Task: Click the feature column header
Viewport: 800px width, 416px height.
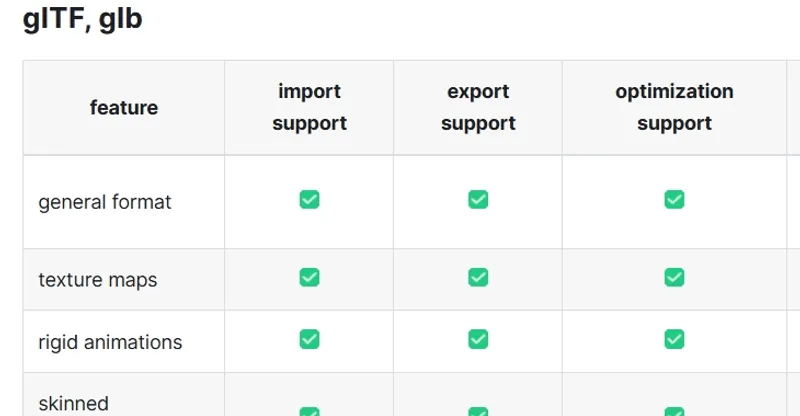Action: (x=124, y=108)
